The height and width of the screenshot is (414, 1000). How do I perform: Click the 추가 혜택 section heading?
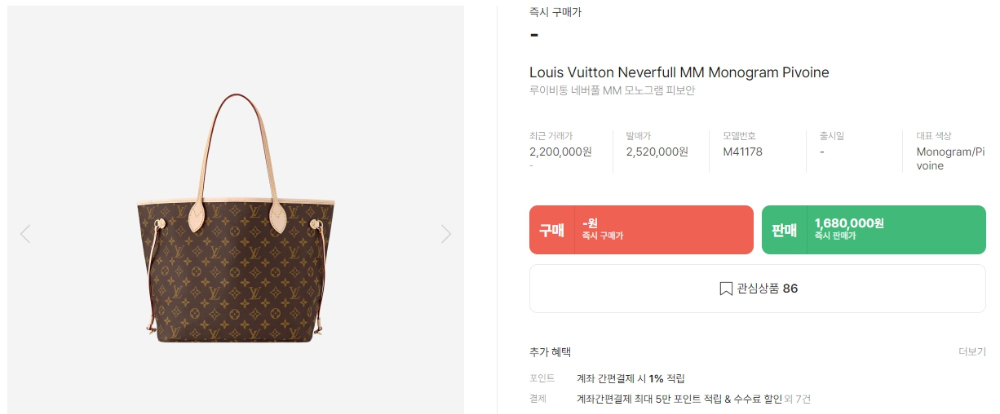[550, 351]
